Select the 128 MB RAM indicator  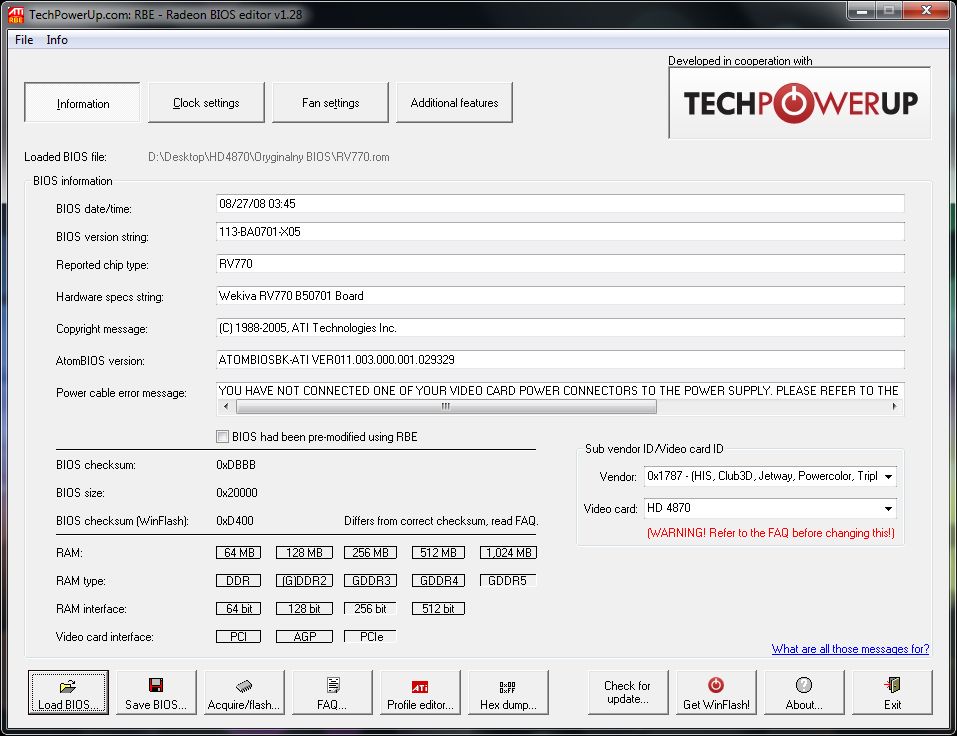click(x=305, y=553)
